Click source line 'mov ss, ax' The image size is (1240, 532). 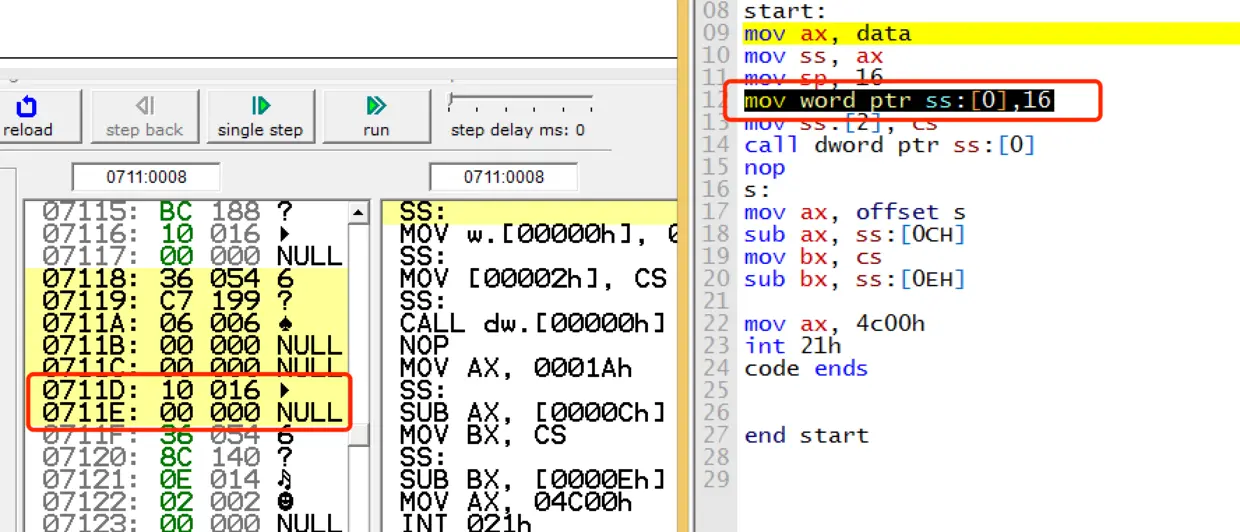[x=814, y=56]
